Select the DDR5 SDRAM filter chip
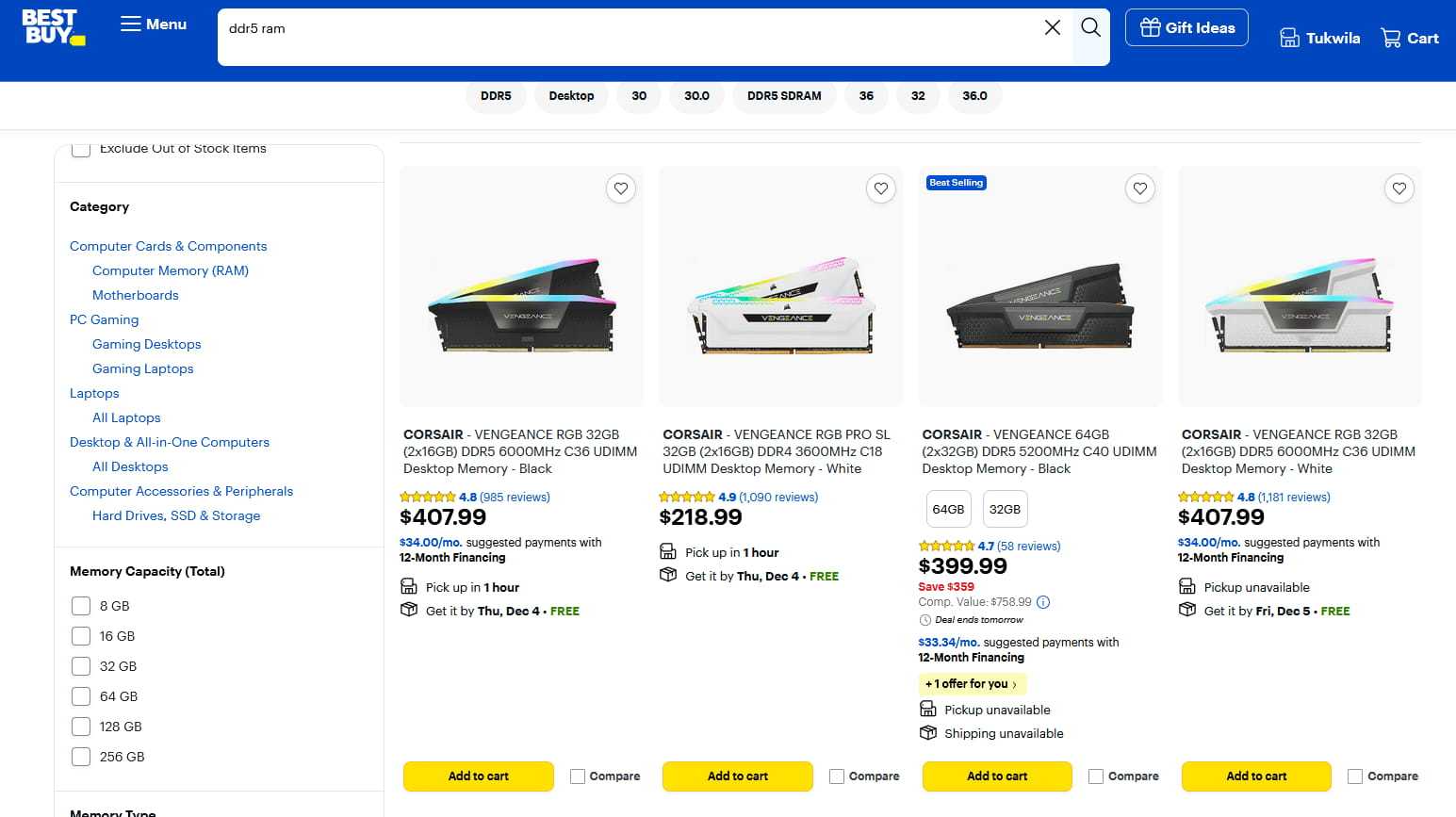The height and width of the screenshot is (817, 1456). click(x=784, y=96)
